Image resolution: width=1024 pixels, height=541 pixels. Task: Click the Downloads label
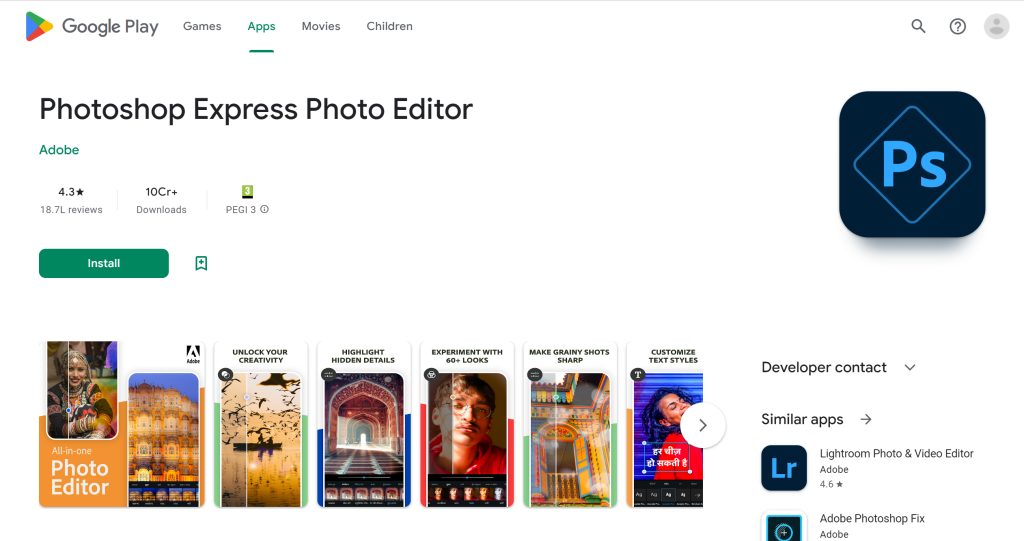(161, 210)
